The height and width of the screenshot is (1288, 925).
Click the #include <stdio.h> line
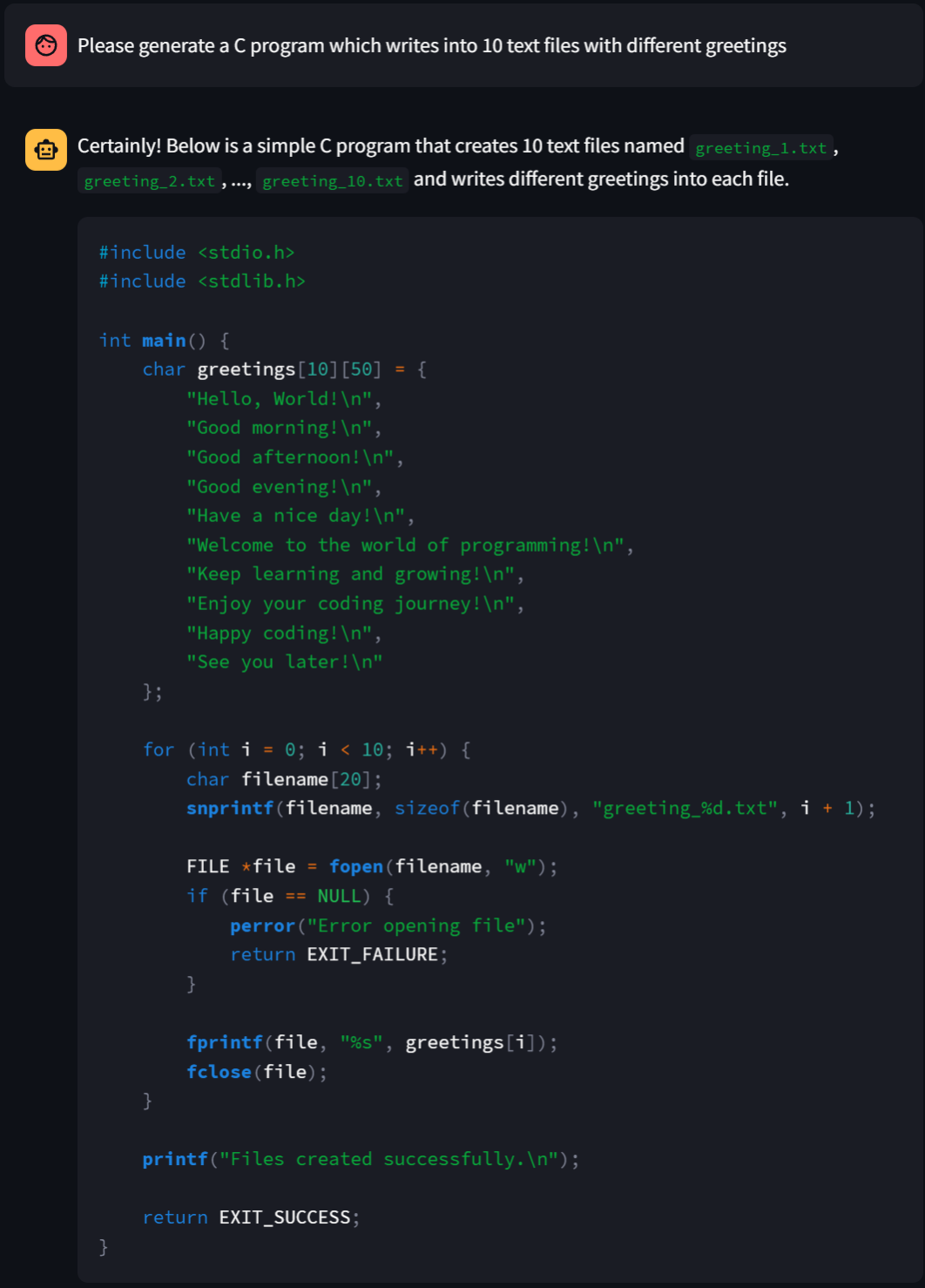click(x=197, y=253)
